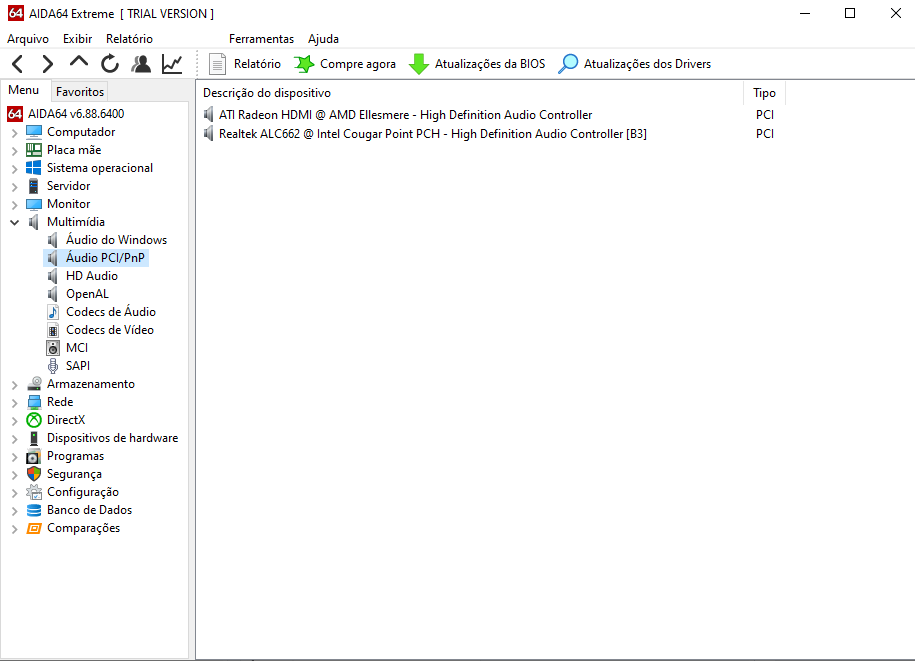Viewport: 915px width, 661px height.
Task: Expand the Sistema operacional node
Action: tap(15, 169)
